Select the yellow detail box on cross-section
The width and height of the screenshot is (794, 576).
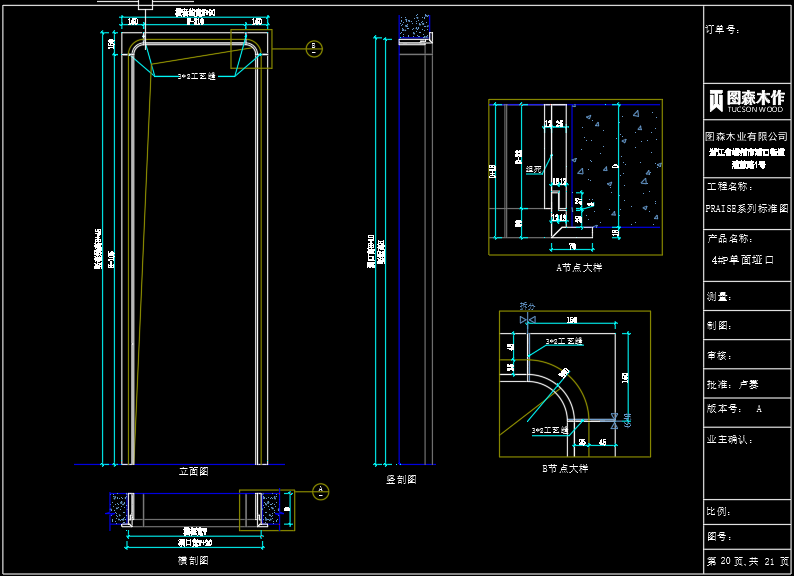[x=265, y=509]
